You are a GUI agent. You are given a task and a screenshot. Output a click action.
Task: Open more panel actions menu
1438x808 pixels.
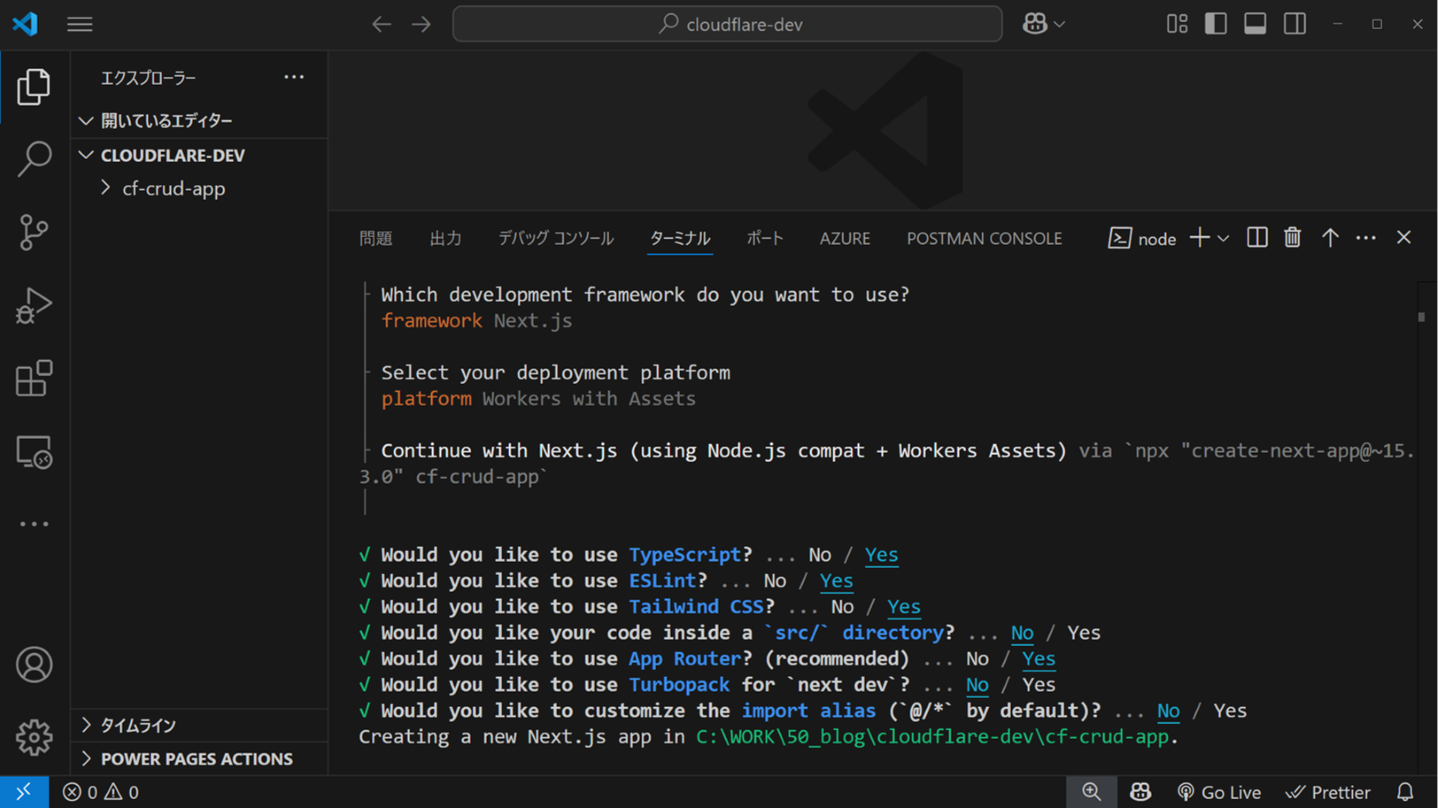tap(1366, 238)
